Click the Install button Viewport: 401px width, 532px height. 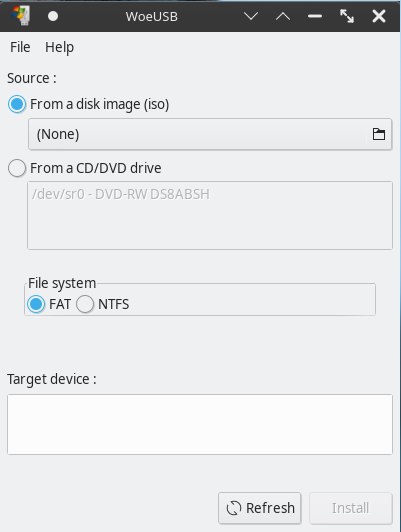point(350,508)
